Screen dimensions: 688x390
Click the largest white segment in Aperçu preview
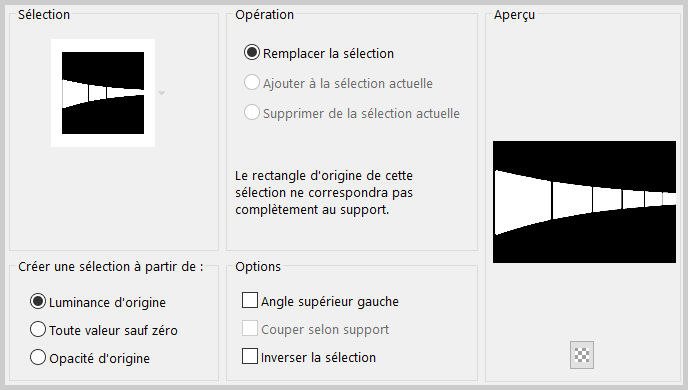tap(523, 202)
